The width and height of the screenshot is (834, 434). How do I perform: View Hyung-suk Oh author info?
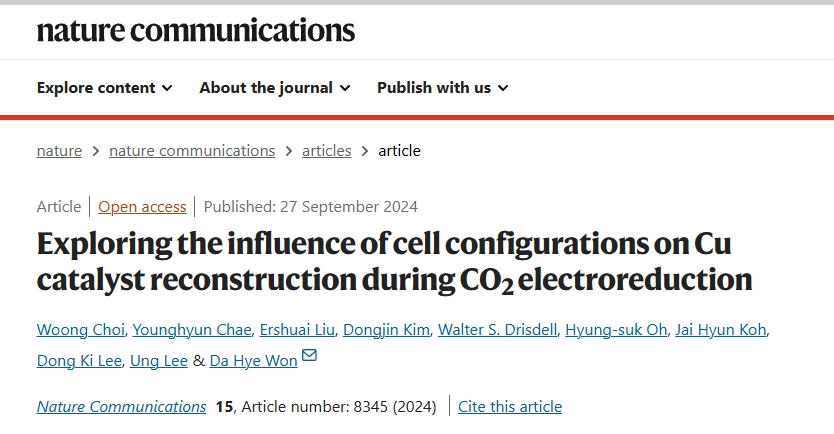tap(616, 330)
